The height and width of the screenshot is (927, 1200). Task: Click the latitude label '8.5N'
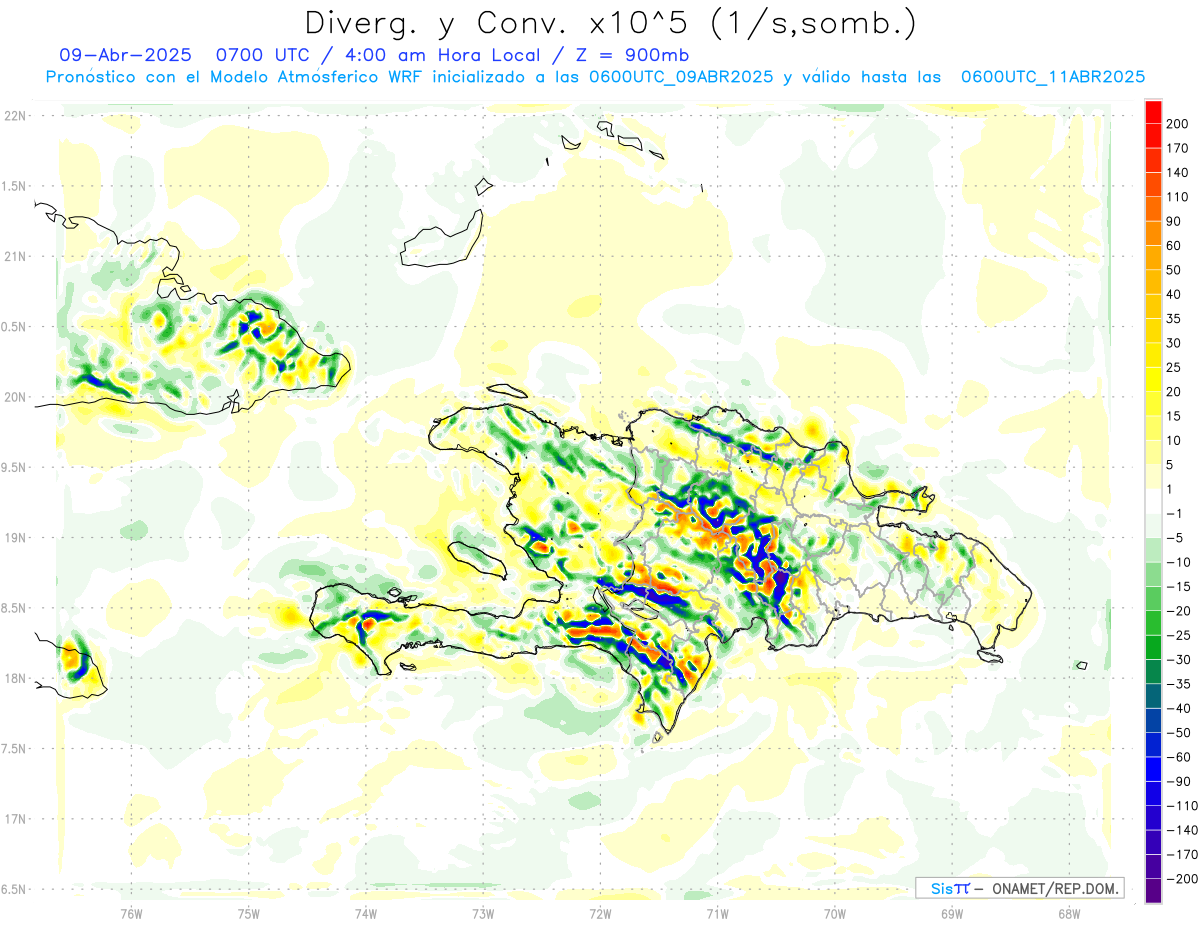(13, 608)
